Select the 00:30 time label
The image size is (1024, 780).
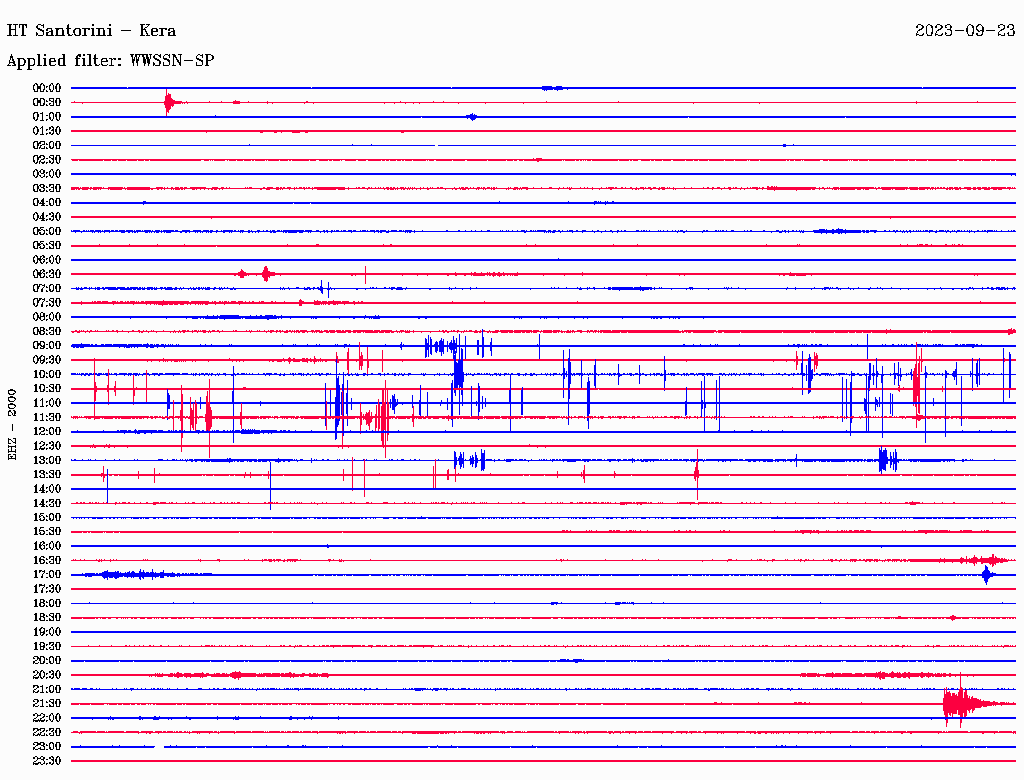tap(47, 102)
